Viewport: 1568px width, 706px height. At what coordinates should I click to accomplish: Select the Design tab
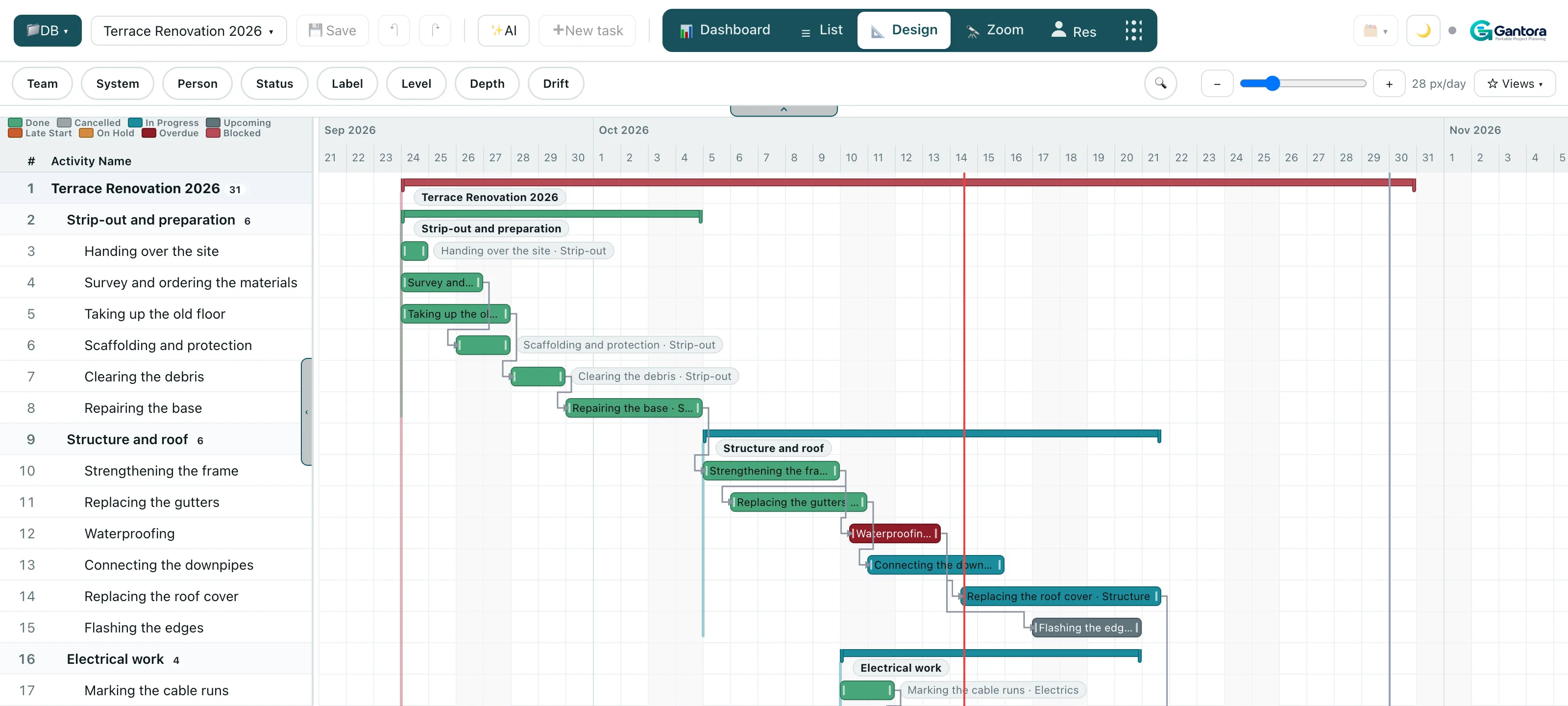[904, 30]
